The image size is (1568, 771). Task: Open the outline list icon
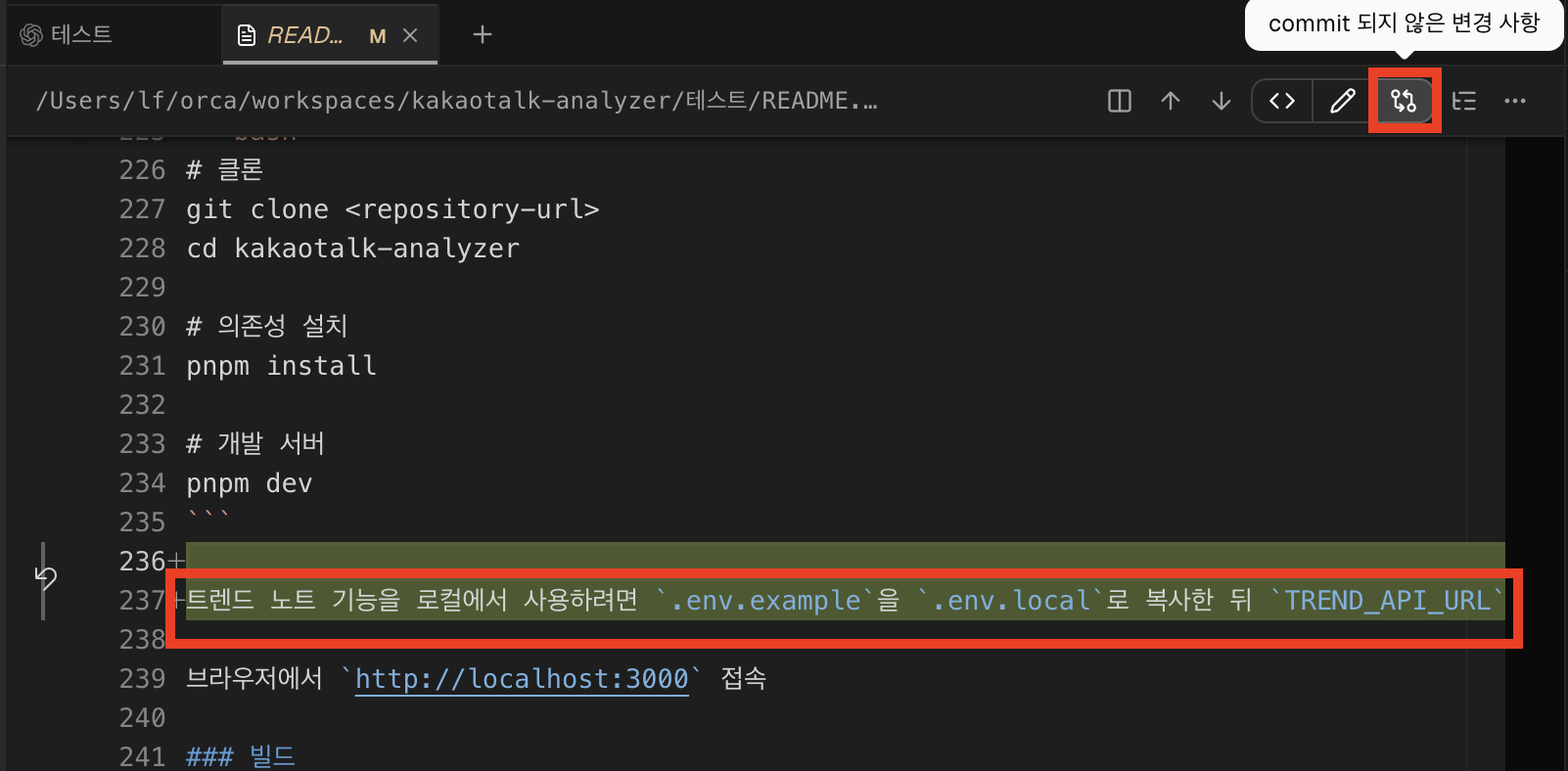click(x=1464, y=101)
